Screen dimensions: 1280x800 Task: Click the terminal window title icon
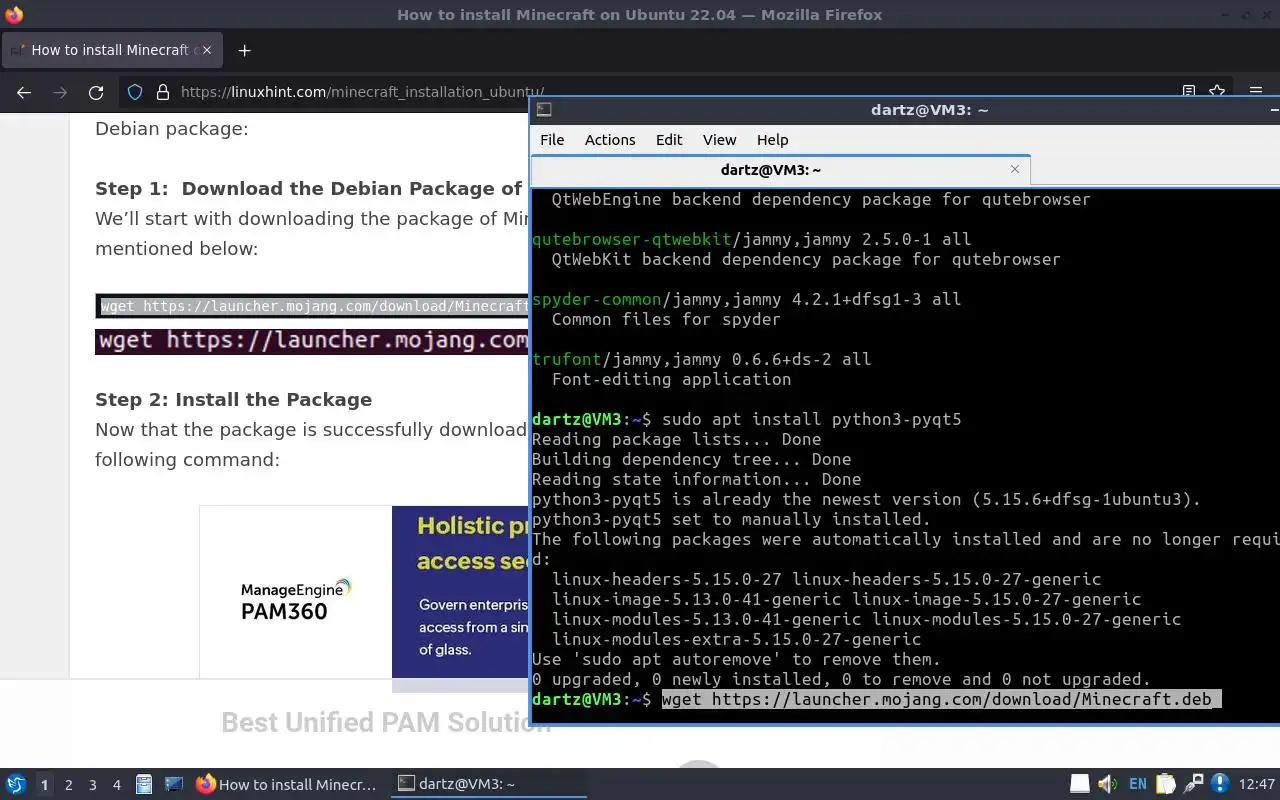pos(544,110)
